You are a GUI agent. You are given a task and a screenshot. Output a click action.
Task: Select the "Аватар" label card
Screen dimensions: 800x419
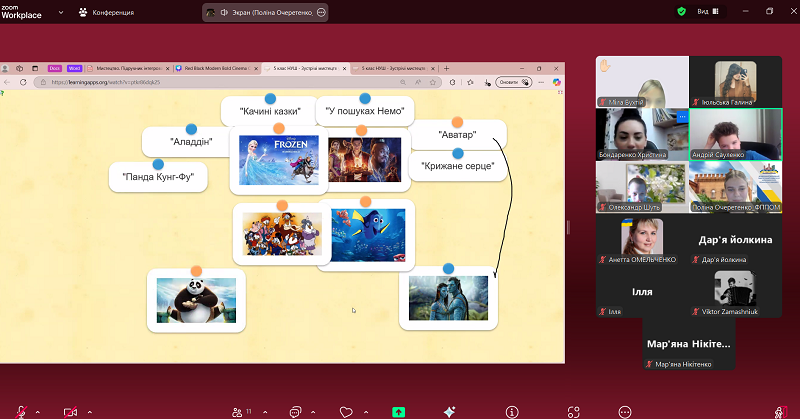(458, 135)
